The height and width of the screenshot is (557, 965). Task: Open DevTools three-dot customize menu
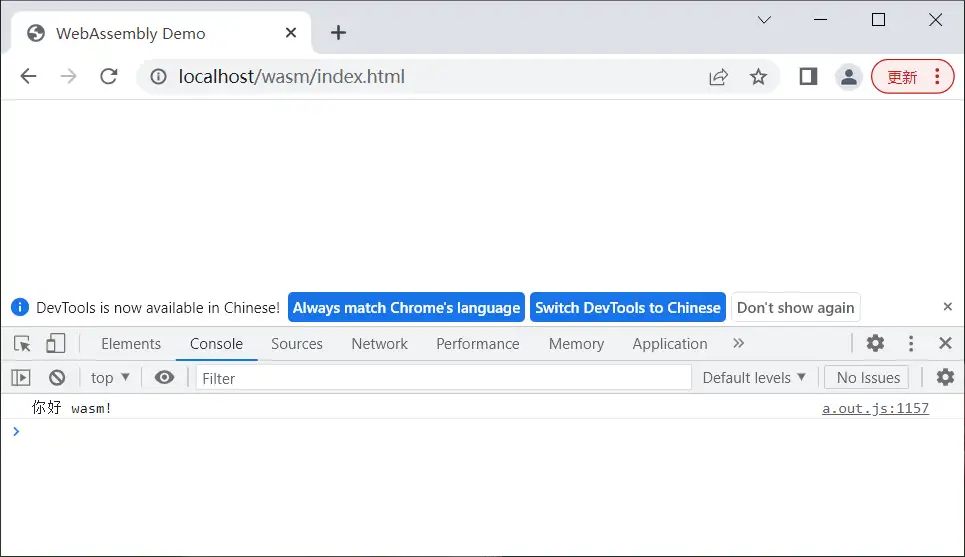coord(910,344)
